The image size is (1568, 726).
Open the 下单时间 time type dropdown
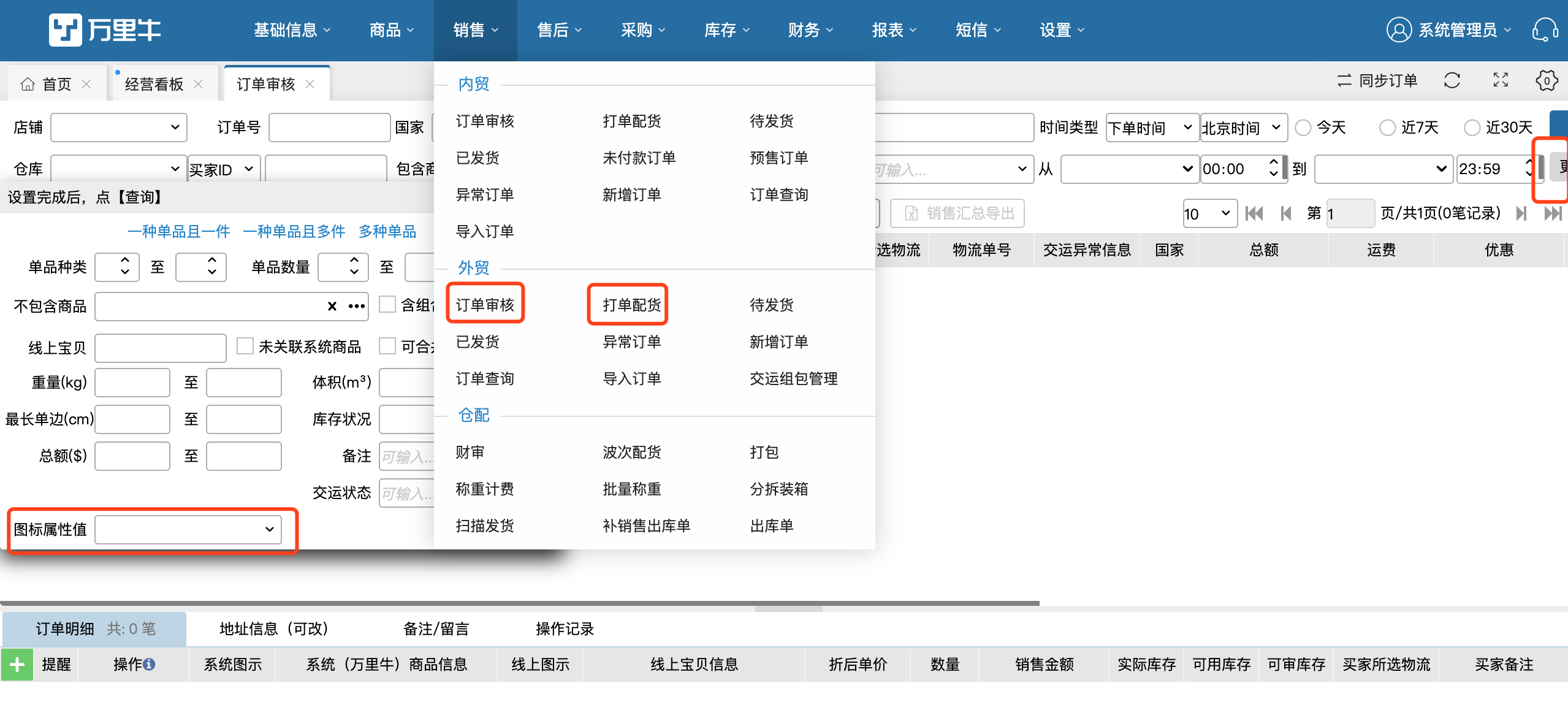(x=1151, y=128)
